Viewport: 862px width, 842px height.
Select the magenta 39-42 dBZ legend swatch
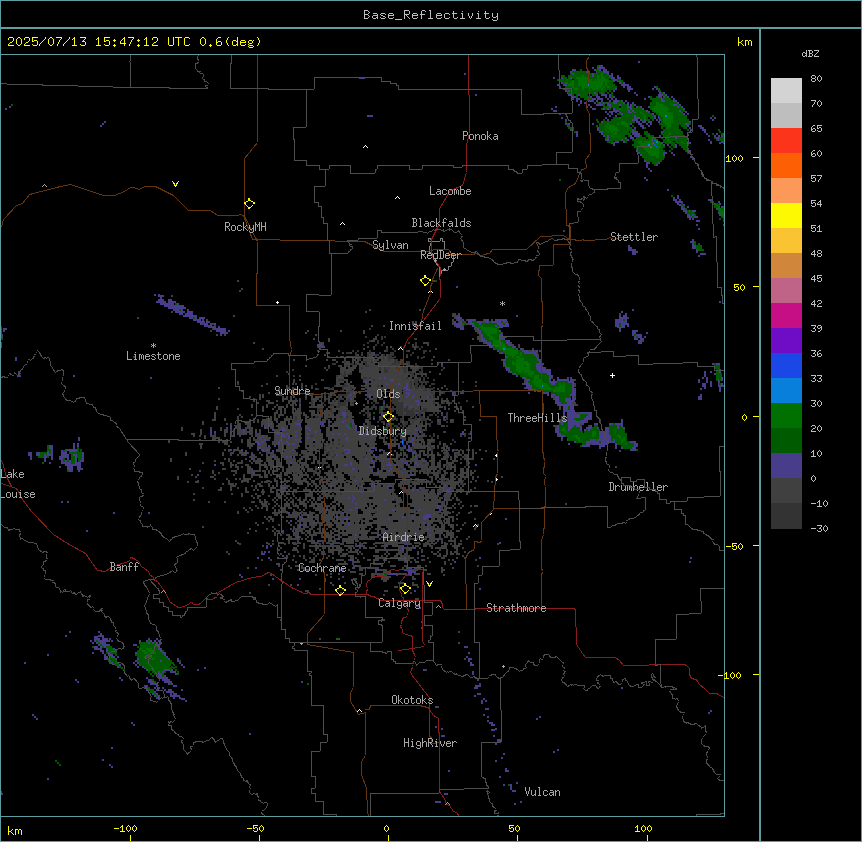(x=786, y=315)
